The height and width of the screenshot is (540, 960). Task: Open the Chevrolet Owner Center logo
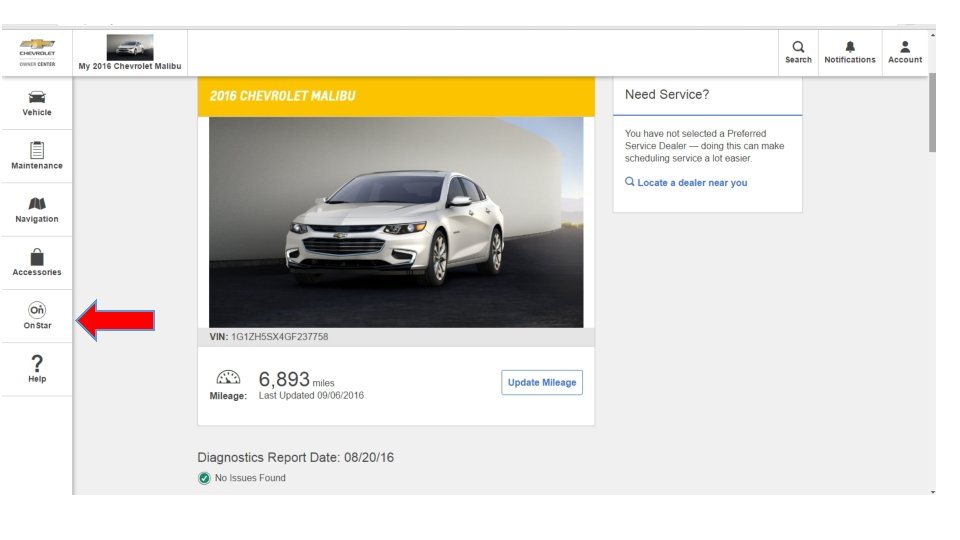(x=37, y=53)
